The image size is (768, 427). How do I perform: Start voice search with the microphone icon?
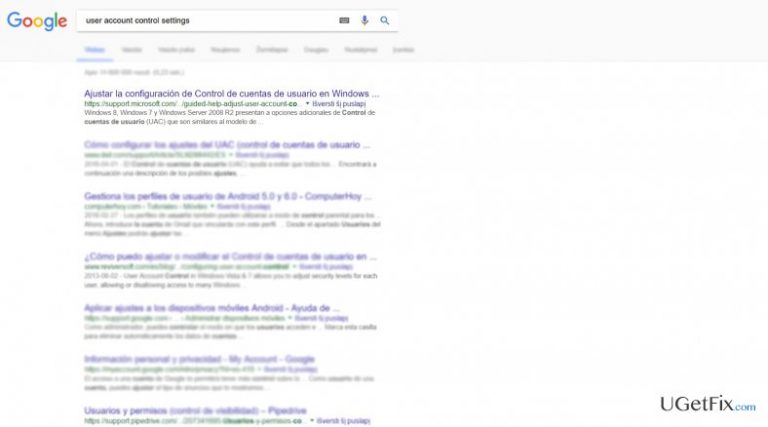364,20
